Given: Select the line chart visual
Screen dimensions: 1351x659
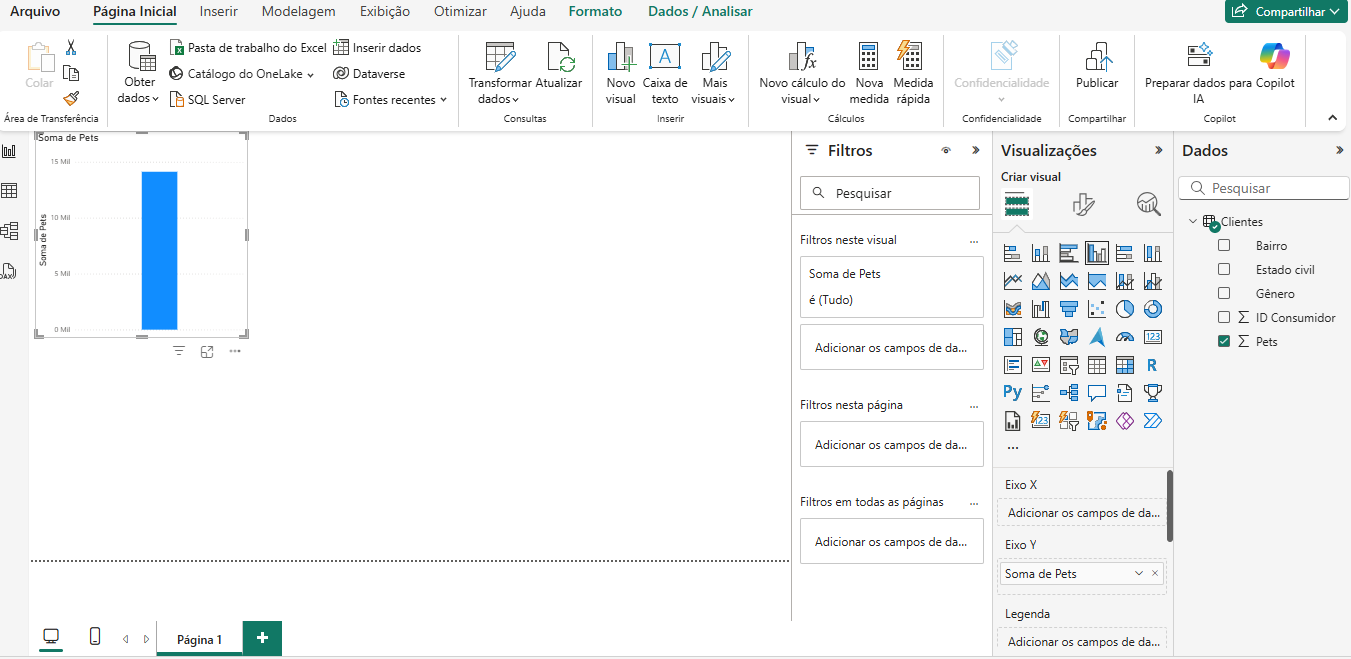Looking at the screenshot, I should pyautogui.click(x=1013, y=281).
